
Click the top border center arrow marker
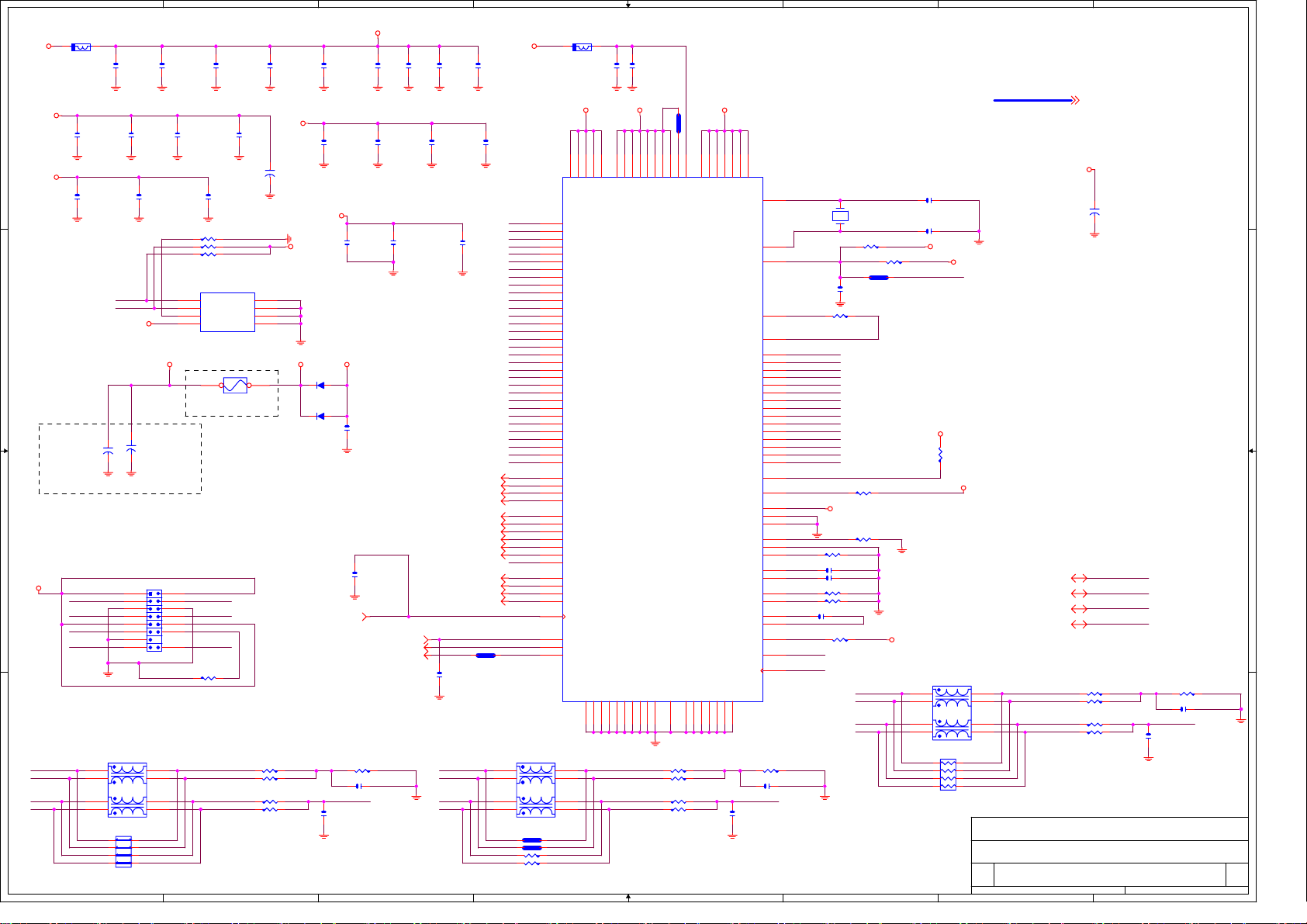628,5
